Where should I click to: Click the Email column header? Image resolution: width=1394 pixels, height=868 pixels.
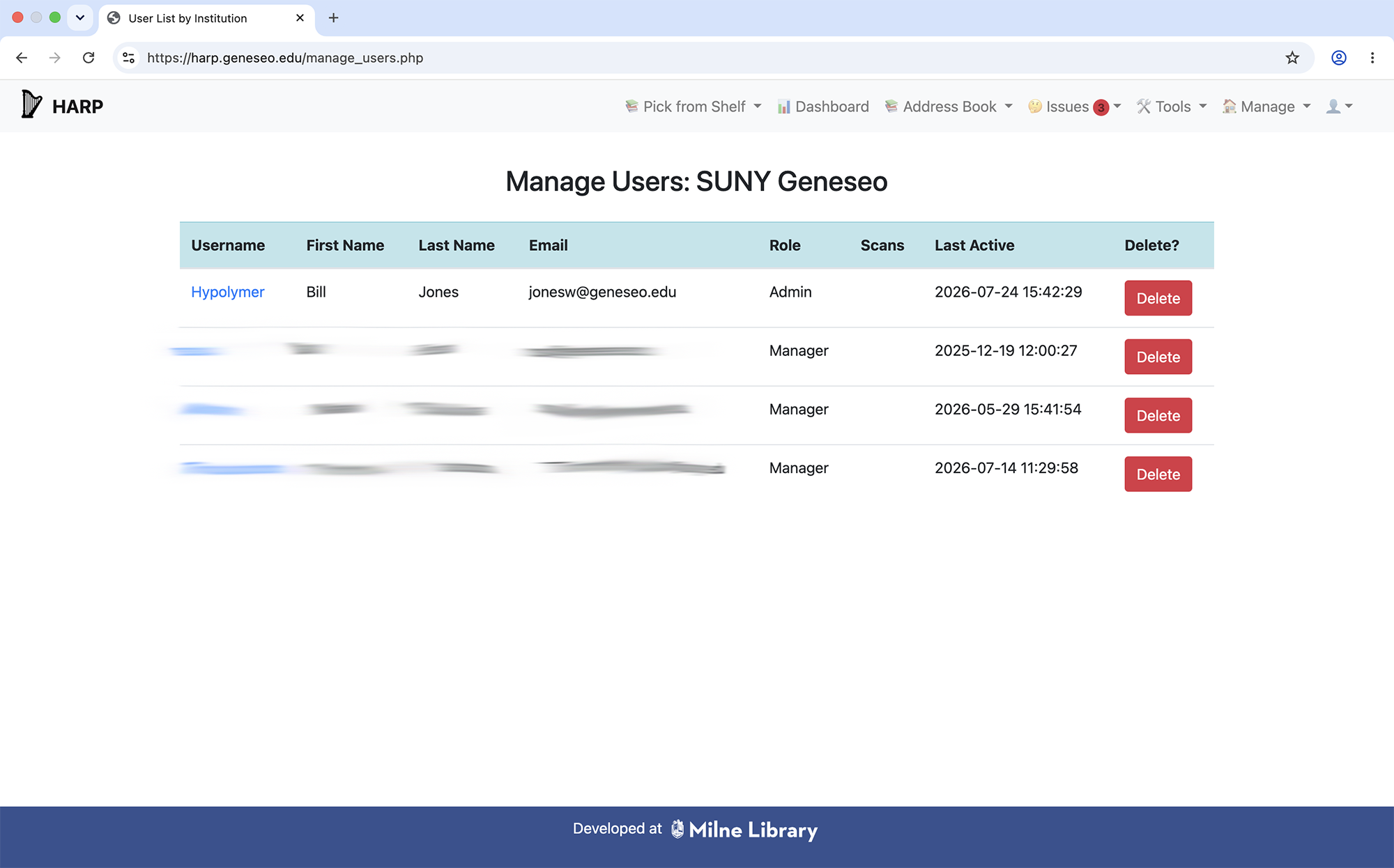549,245
